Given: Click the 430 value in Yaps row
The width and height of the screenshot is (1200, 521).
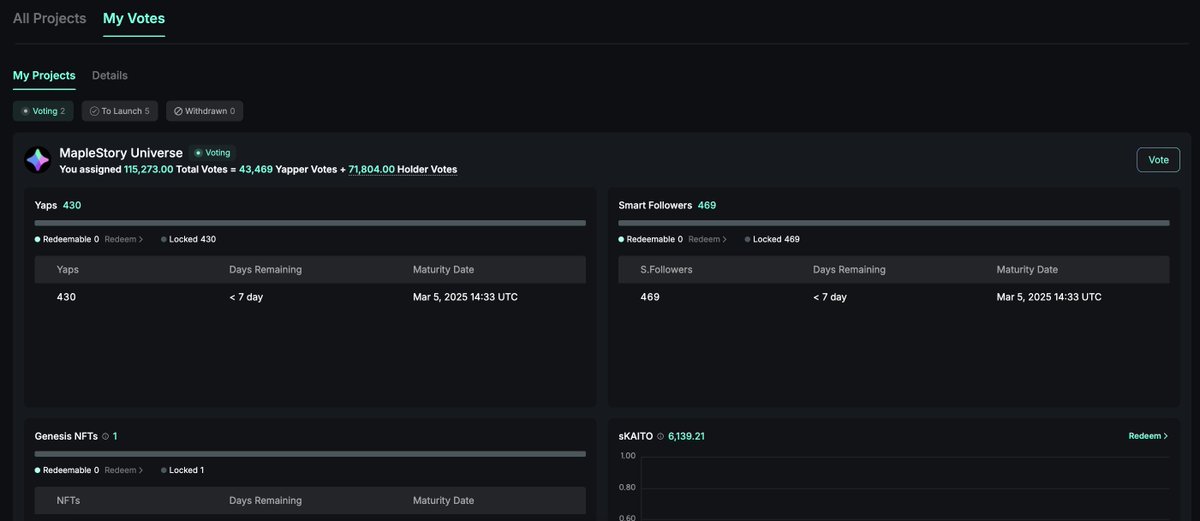Looking at the screenshot, I should (66, 297).
